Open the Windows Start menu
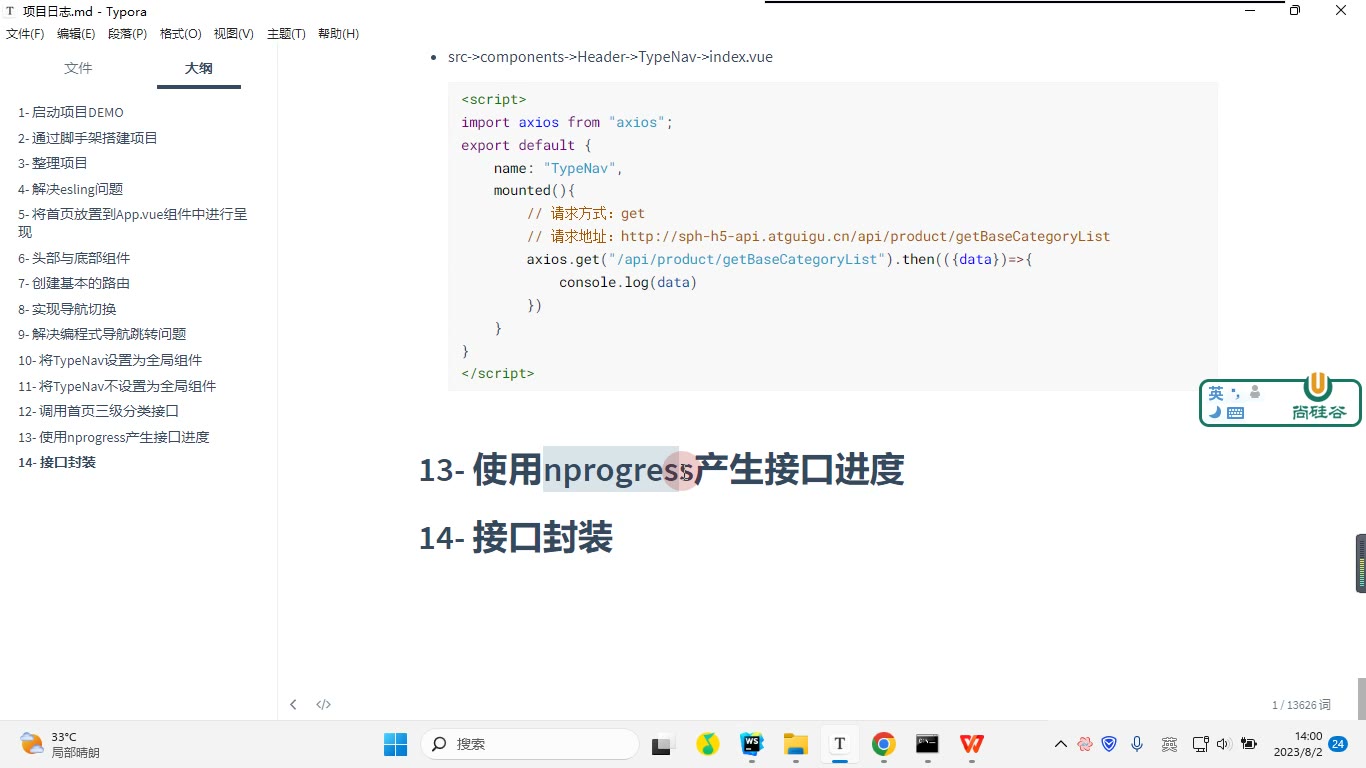The width and height of the screenshot is (1366, 768). pos(395,744)
